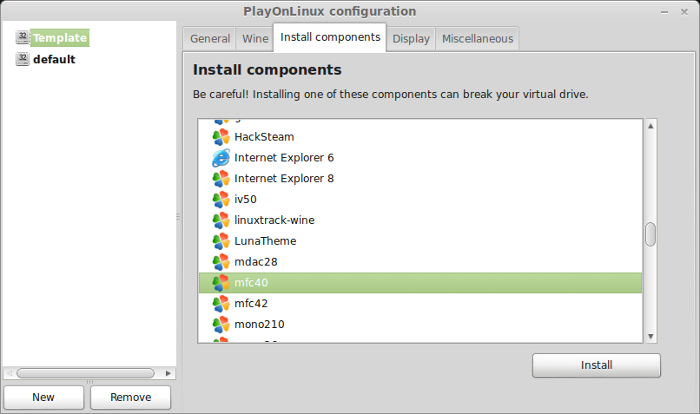Viewport: 700px width, 414px height.
Task: Select the mono210 component icon
Action: (x=221, y=325)
